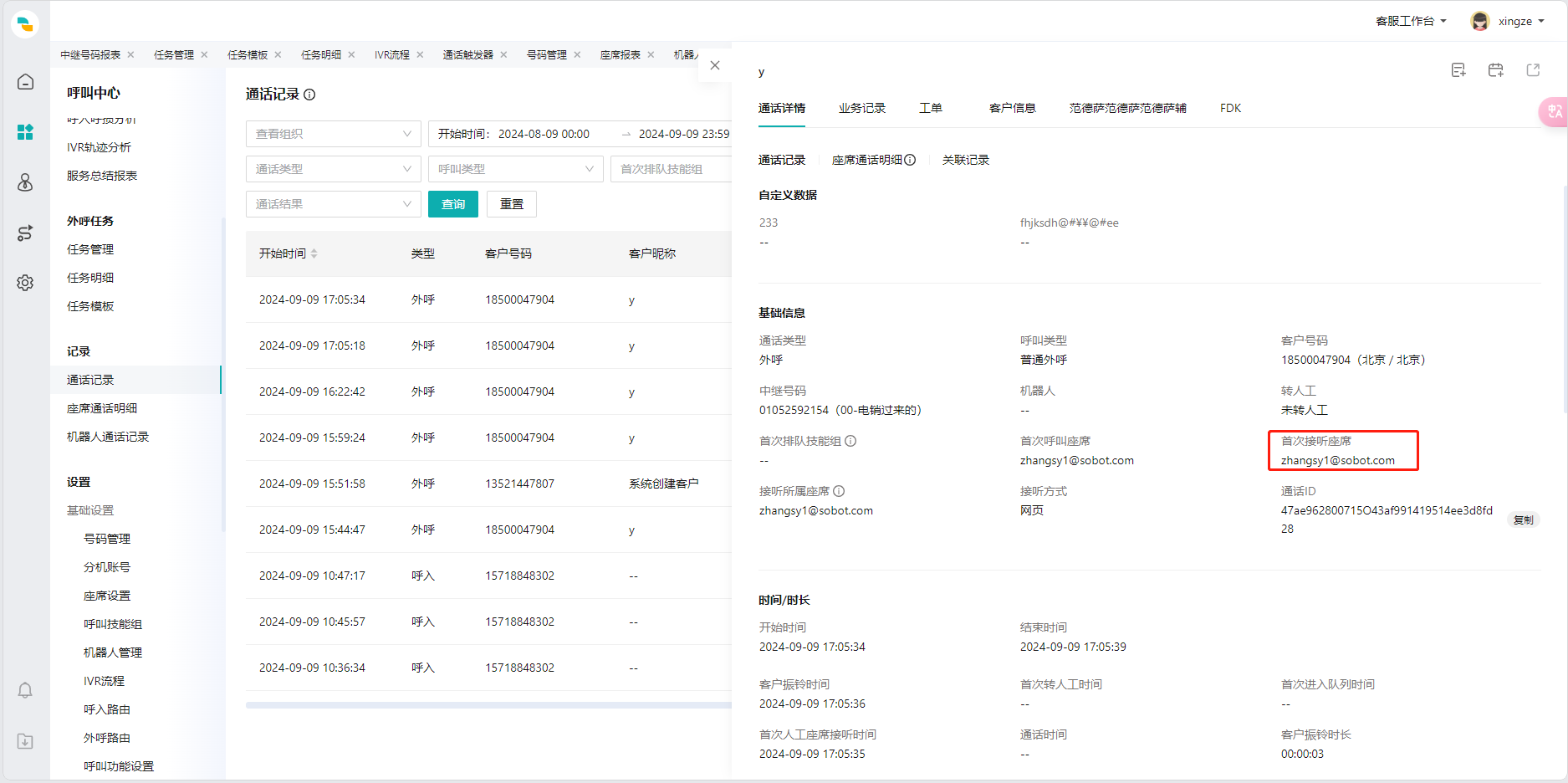The width and height of the screenshot is (1568, 783).
Task: Open the notification bell sidebar icon
Action: click(25, 690)
